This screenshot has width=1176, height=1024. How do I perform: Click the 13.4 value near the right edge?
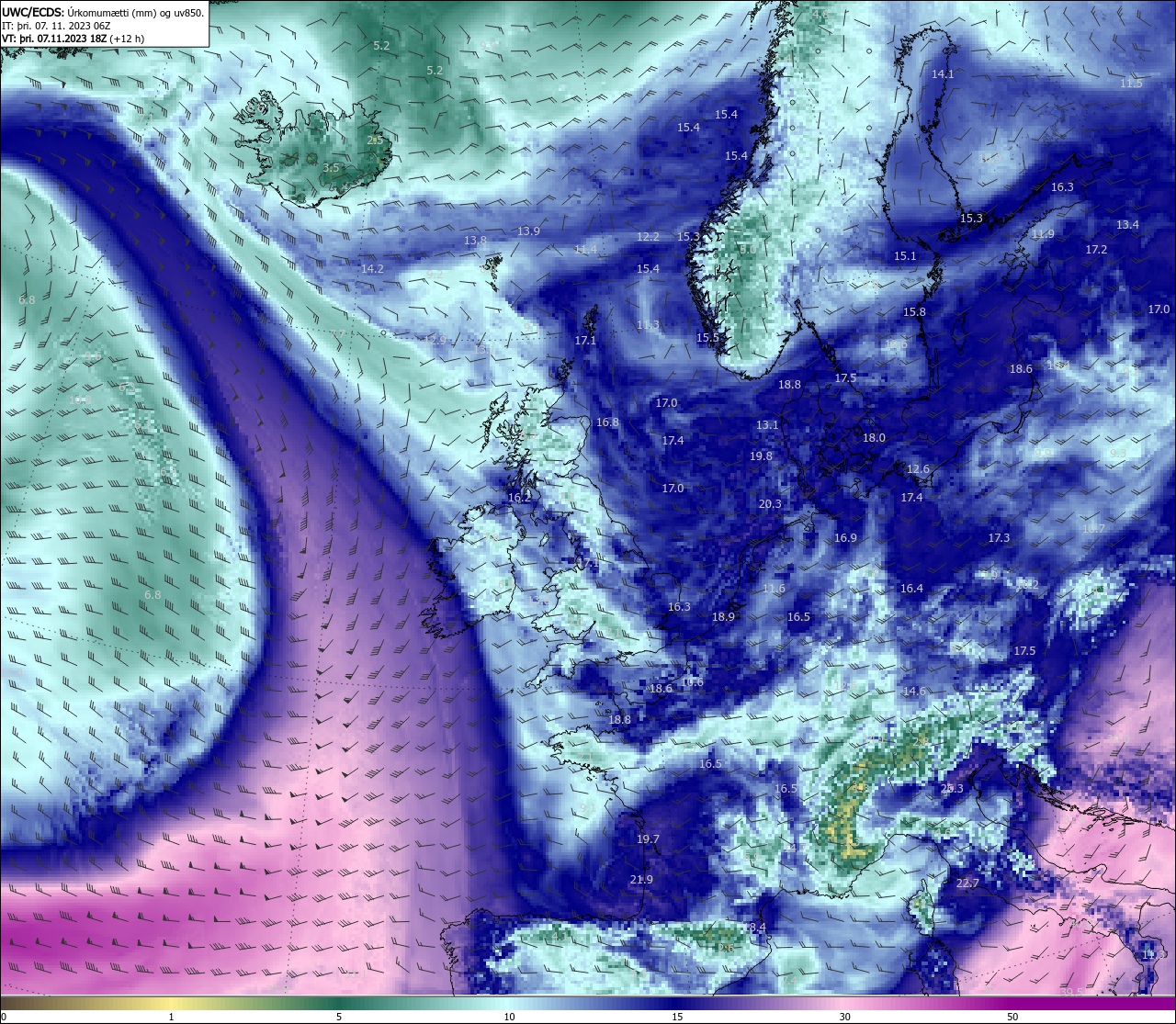(x=1127, y=225)
